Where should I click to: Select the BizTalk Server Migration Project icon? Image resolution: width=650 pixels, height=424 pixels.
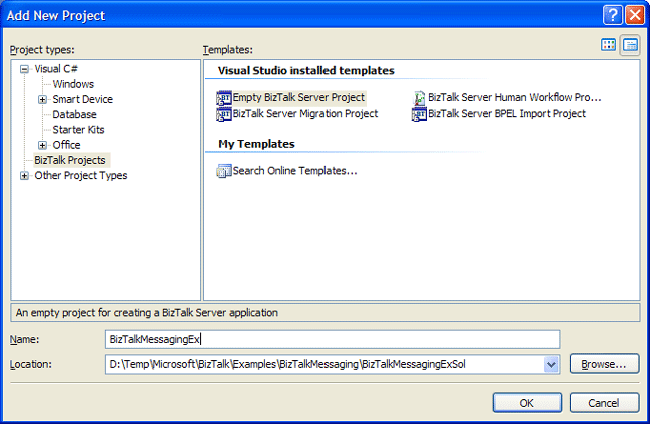[x=224, y=114]
